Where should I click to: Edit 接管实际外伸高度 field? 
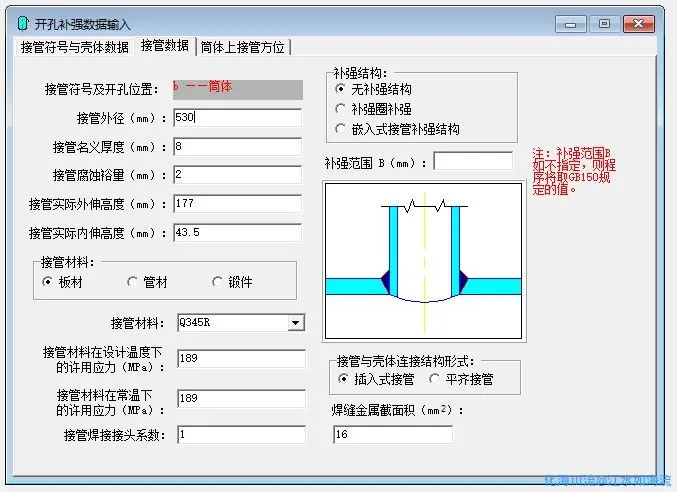[x=237, y=204]
